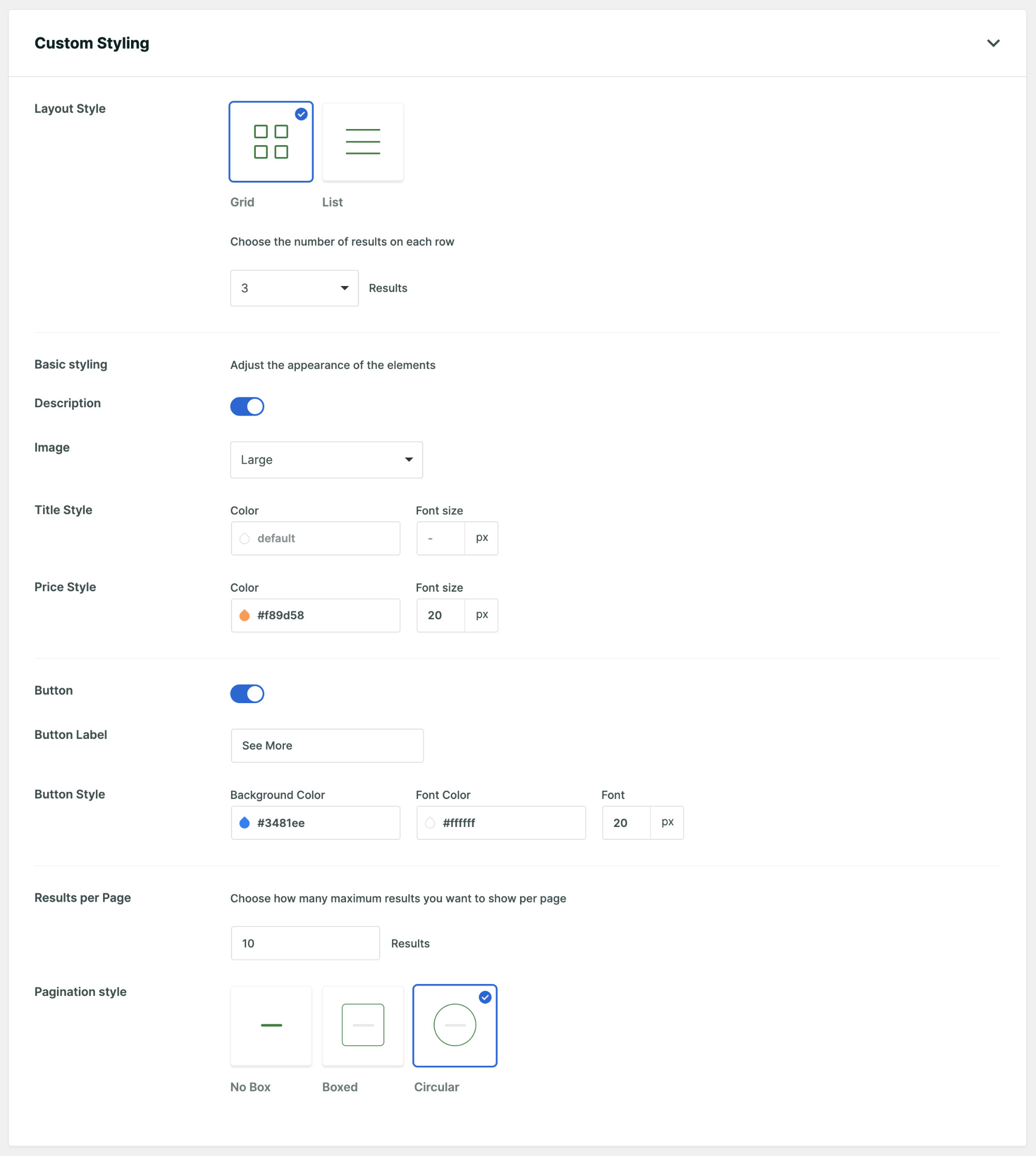Viewport: 1036px width, 1156px height.
Task: Disable the Description toggle
Action: 247,406
